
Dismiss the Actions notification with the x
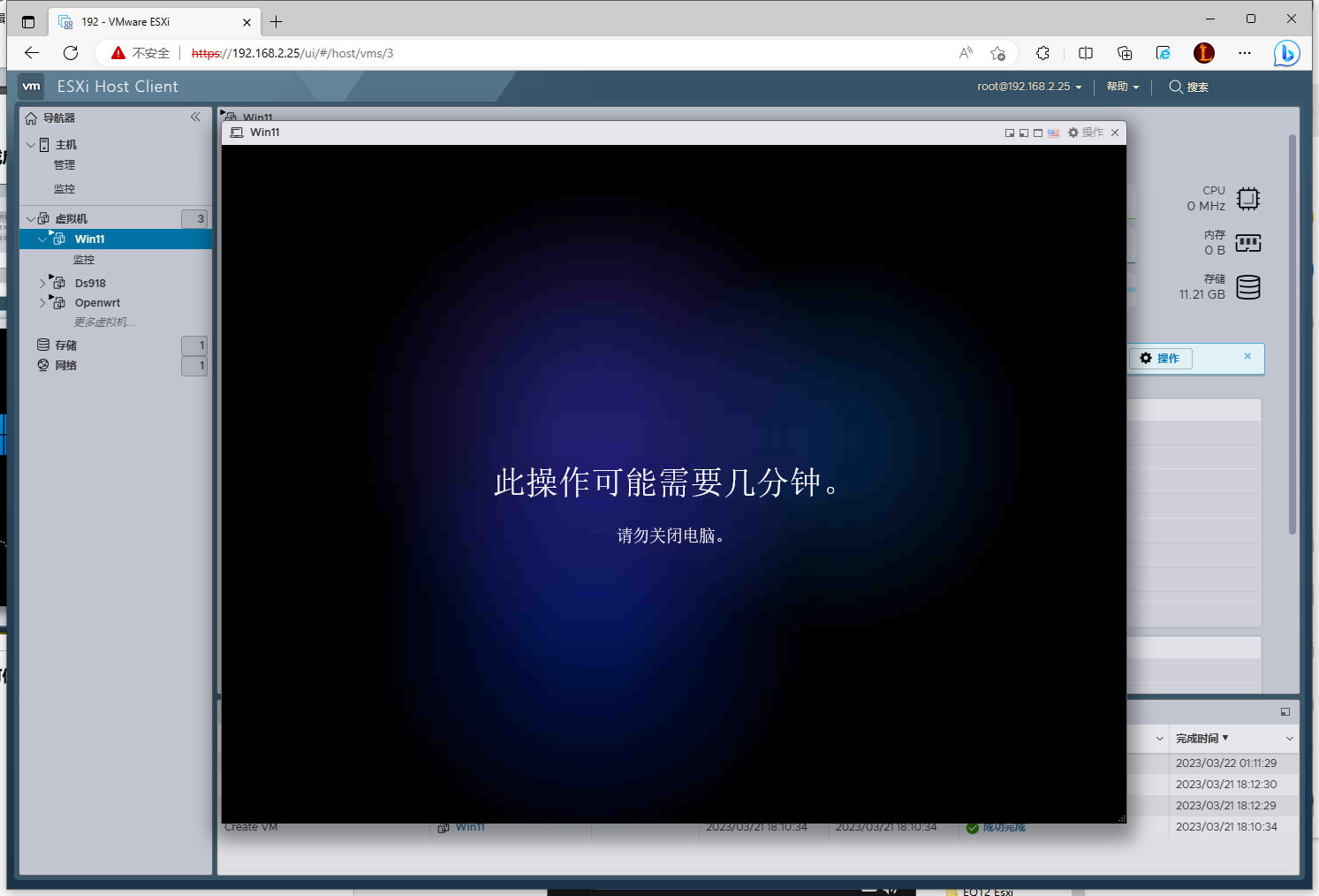[x=1247, y=356]
